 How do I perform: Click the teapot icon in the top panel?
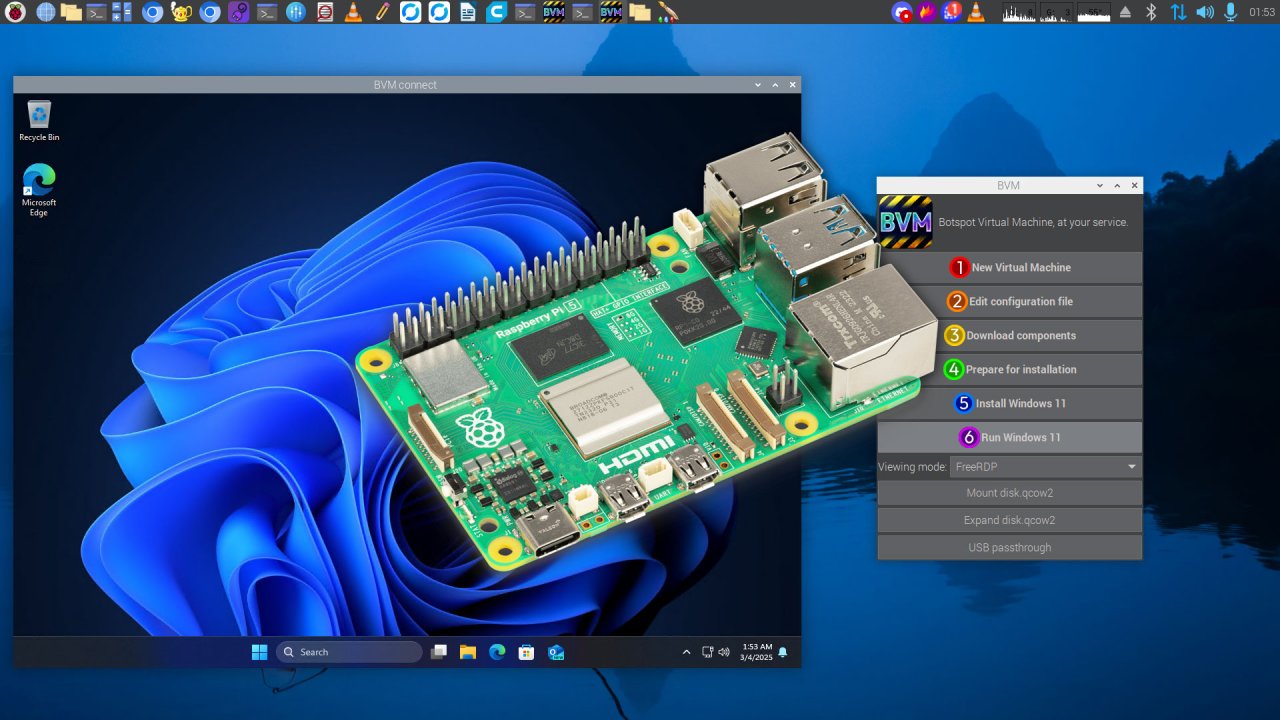[180, 12]
